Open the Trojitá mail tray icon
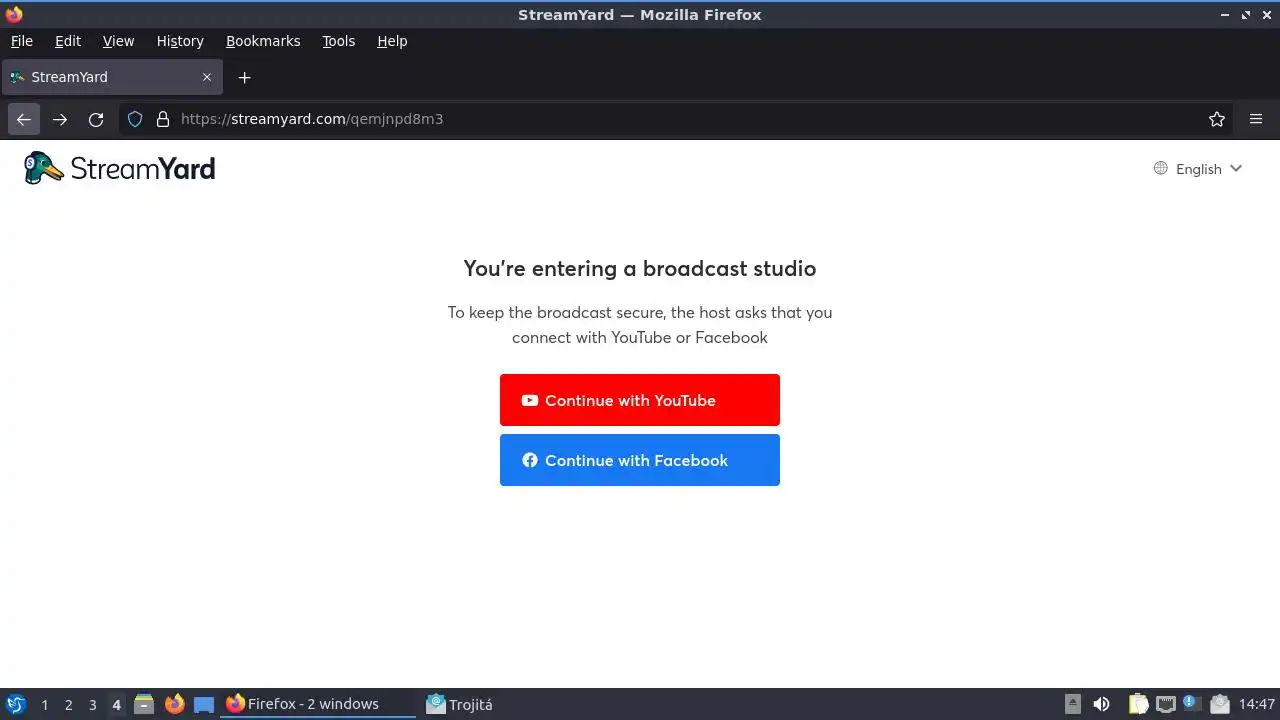 point(1219,704)
